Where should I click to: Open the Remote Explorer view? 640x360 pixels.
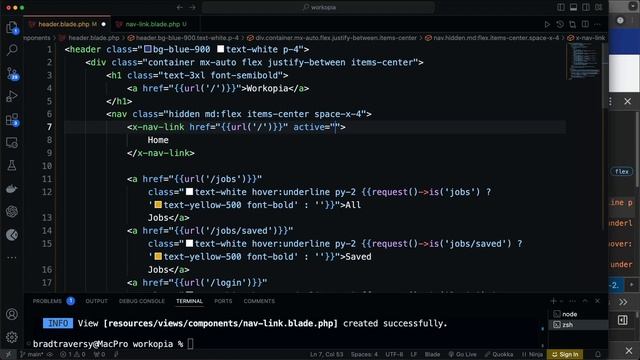[x=12, y=142]
